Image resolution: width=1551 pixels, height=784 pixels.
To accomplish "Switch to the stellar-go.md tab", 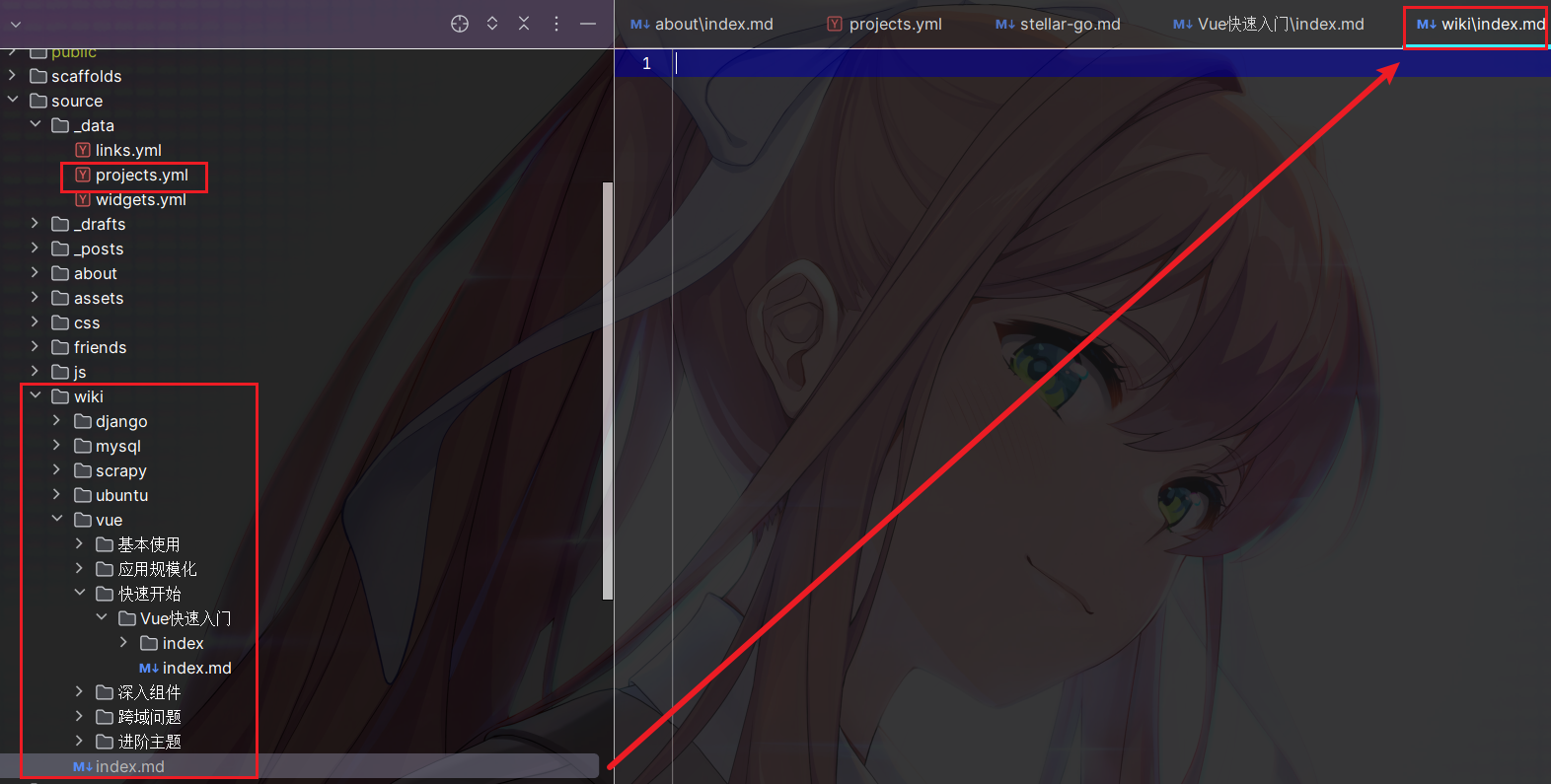I will [1069, 24].
